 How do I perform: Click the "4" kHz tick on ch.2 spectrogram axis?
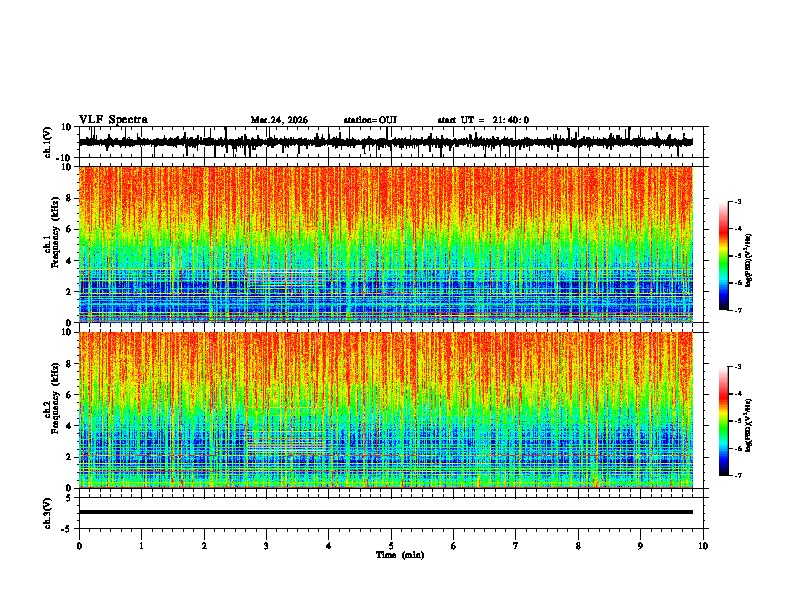70,426
